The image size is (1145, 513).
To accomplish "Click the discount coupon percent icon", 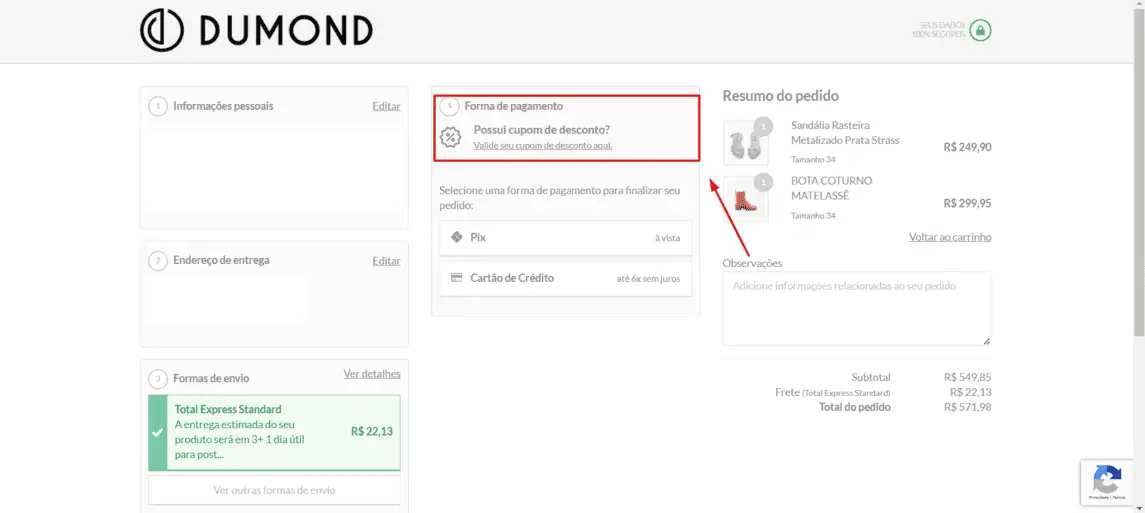I will tap(451, 136).
